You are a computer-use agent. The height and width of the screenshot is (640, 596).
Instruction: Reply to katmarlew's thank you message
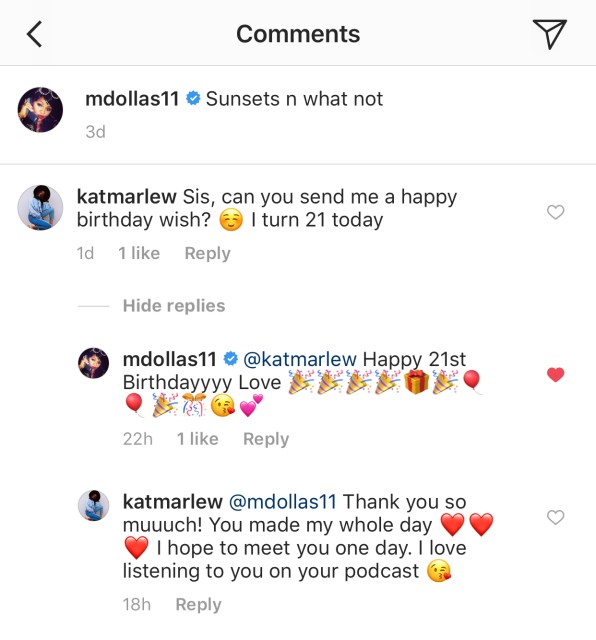[198, 604]
